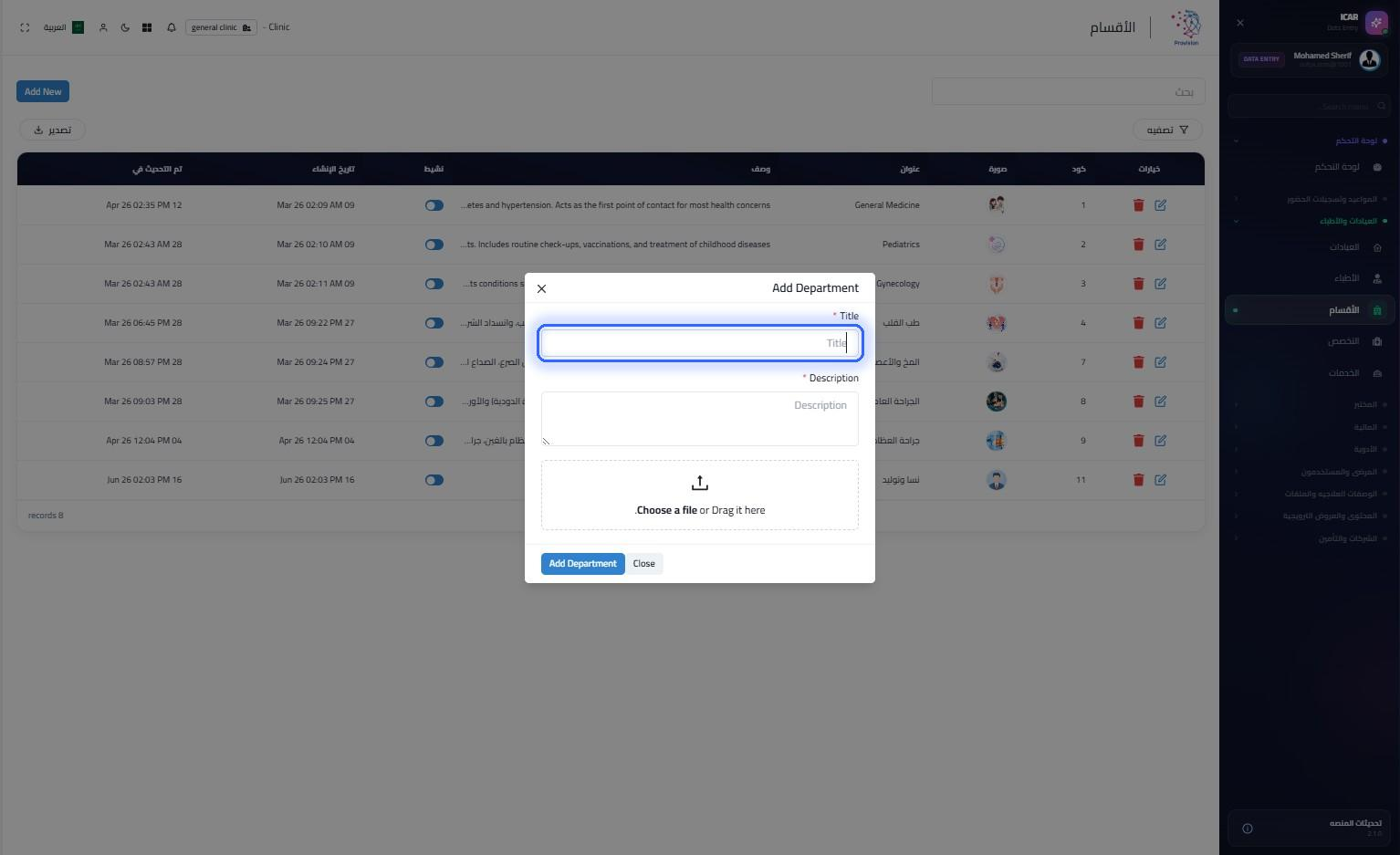Focus the Description text area
This screenshot has width=1400, height=855.
(700, 419)
